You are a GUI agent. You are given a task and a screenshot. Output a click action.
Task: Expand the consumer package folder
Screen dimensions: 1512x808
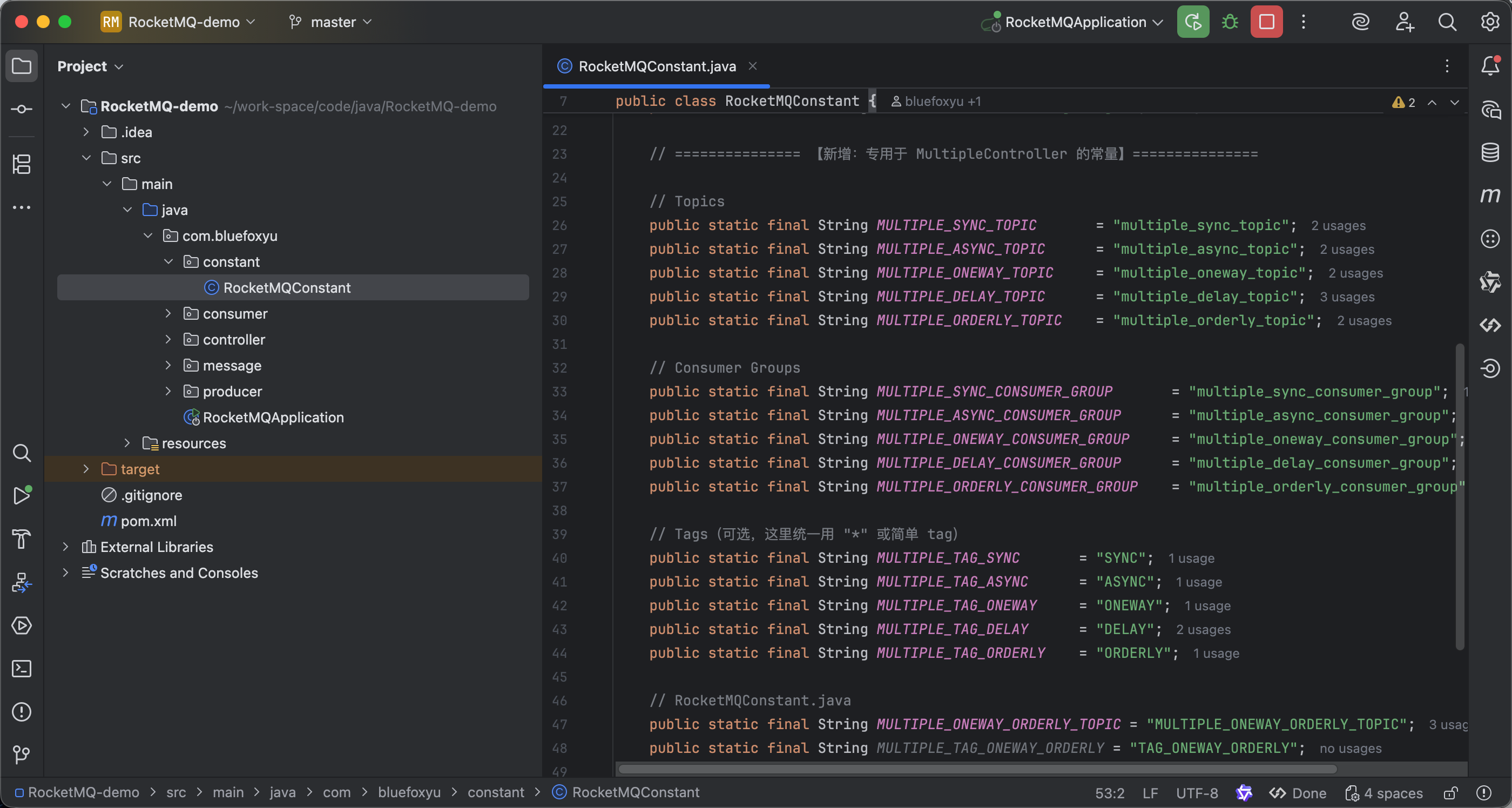coord(168,314)
